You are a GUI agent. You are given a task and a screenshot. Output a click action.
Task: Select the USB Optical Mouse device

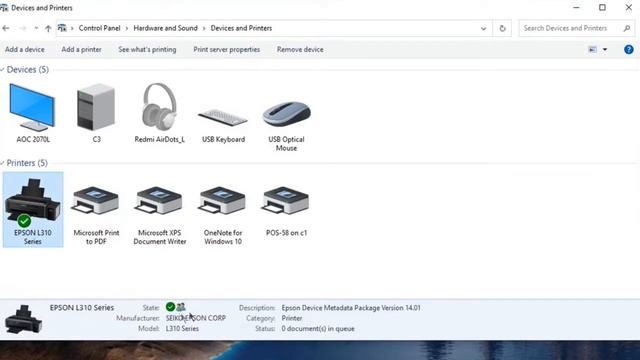pyautogui.click(x=287, y=125)
